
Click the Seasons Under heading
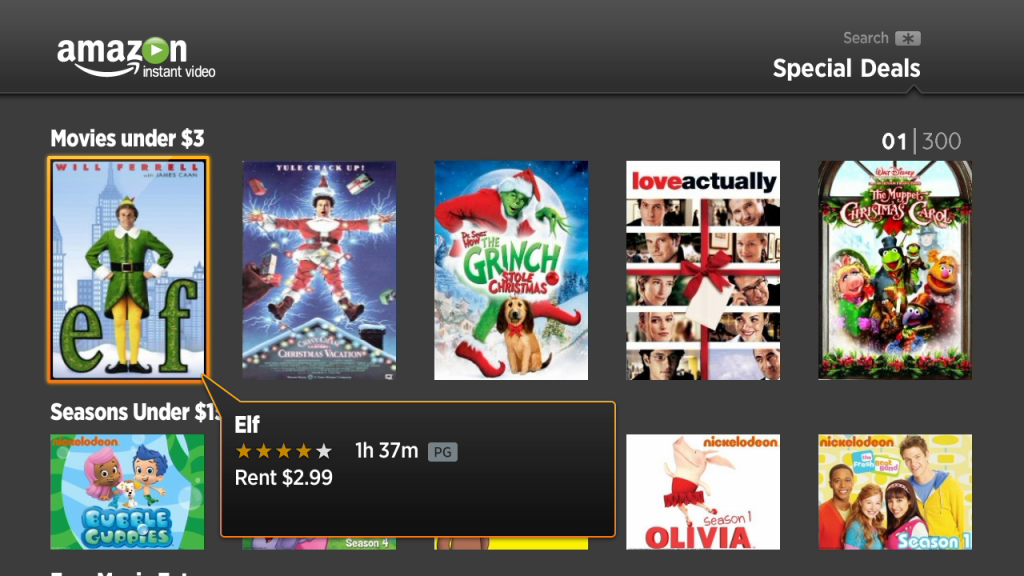pyautogui.click(x=135, y=412)
